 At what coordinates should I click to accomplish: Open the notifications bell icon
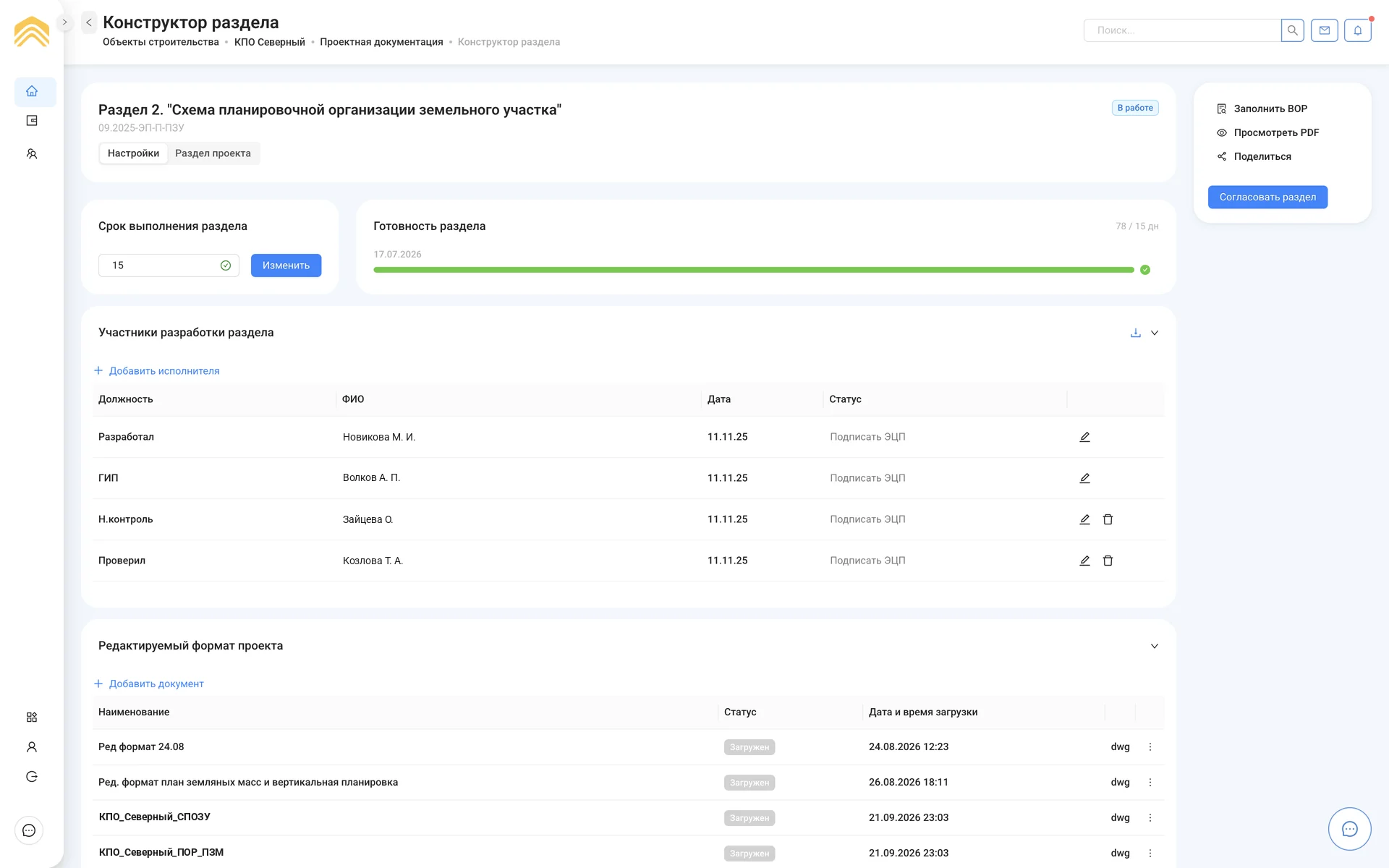coord(1358,30)
